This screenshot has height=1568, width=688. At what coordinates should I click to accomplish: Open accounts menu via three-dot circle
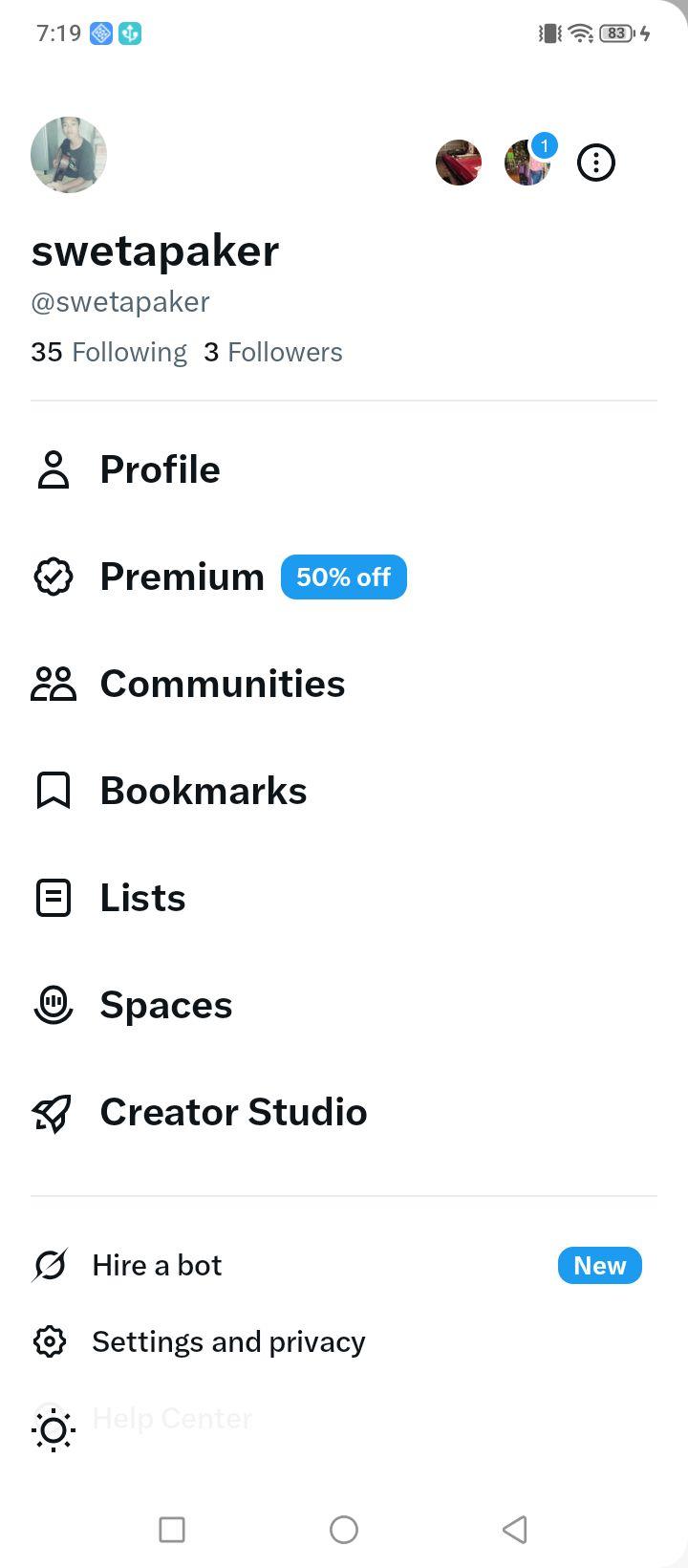coord(596,163)
